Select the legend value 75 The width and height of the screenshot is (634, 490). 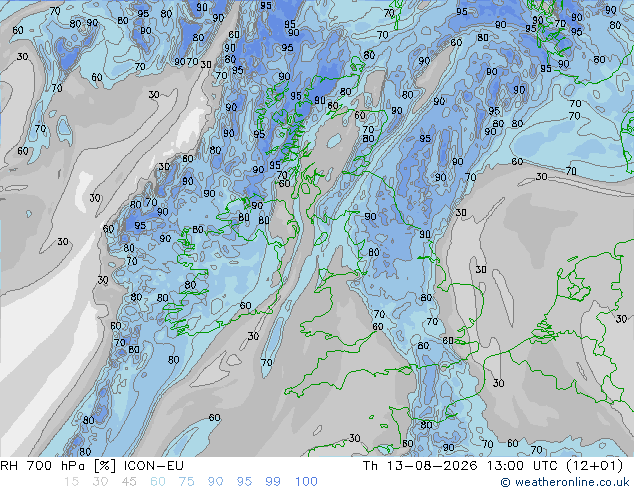click(x=186, y=482)
